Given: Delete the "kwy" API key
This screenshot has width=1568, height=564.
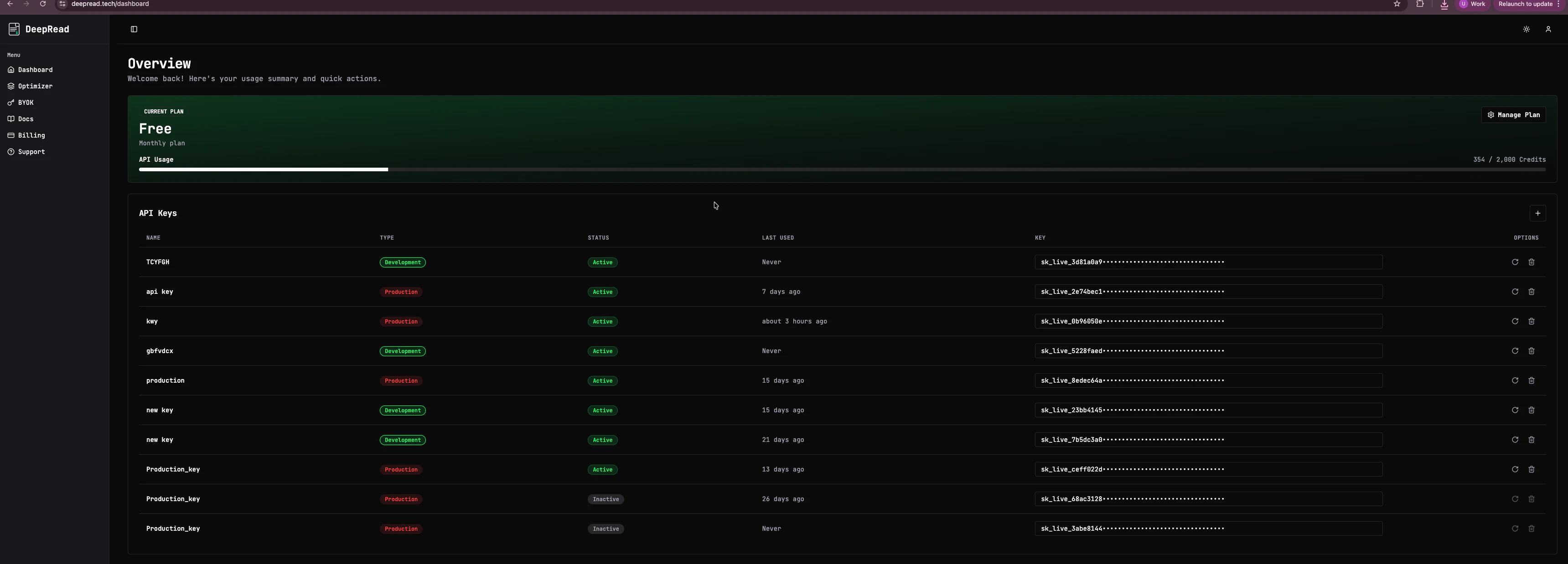Looking at the screenshot, I should click(x=1532, y=321).
